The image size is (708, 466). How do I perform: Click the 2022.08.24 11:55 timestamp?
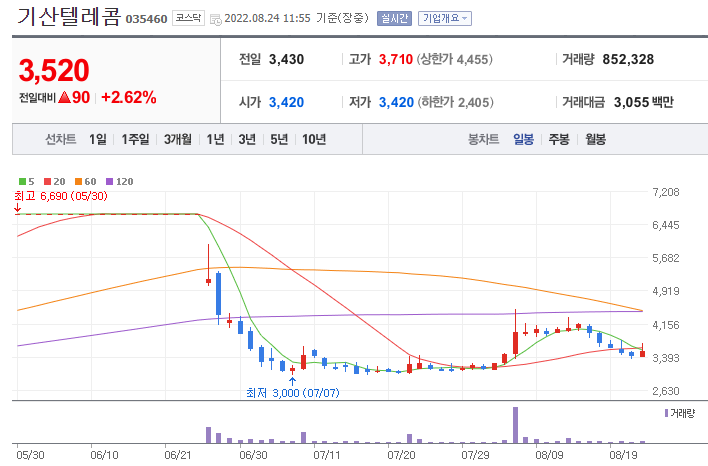(267, 19)
